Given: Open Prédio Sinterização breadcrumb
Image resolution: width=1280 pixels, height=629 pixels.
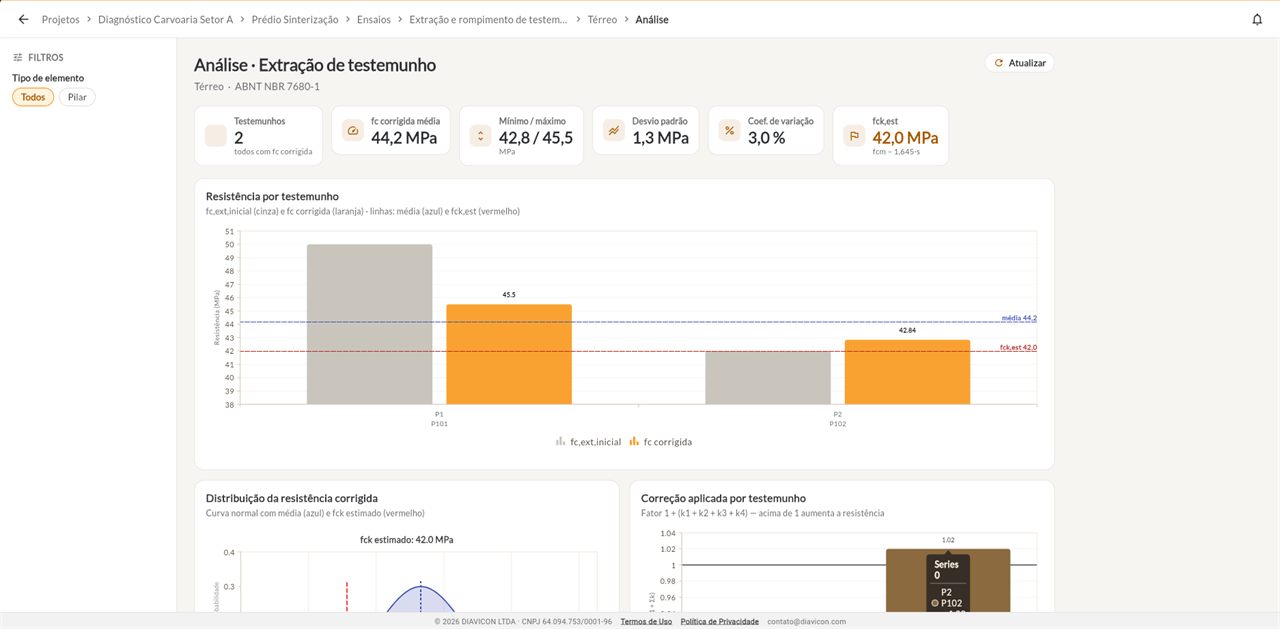Looking at the screenshot, I should click(x=295, y=19).
